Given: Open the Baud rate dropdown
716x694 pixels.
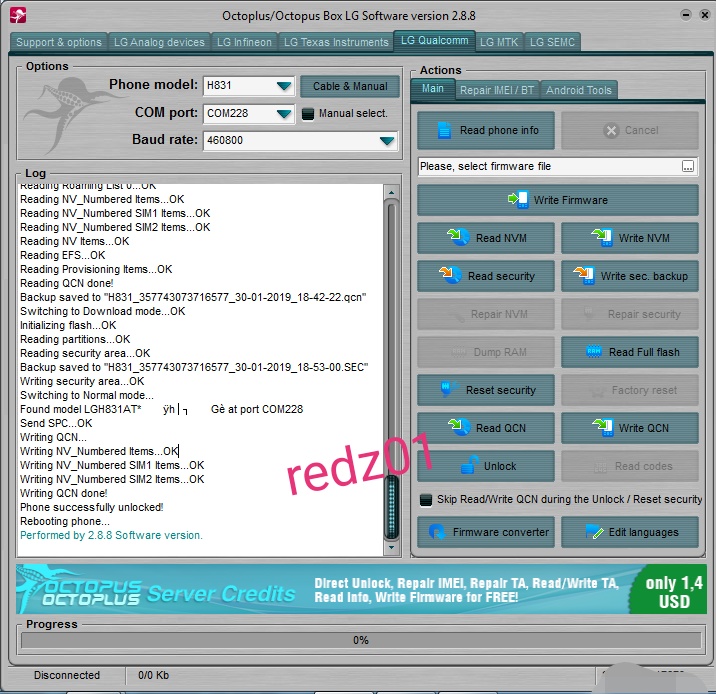Looking at the screenshot, I should pos(386,141).
